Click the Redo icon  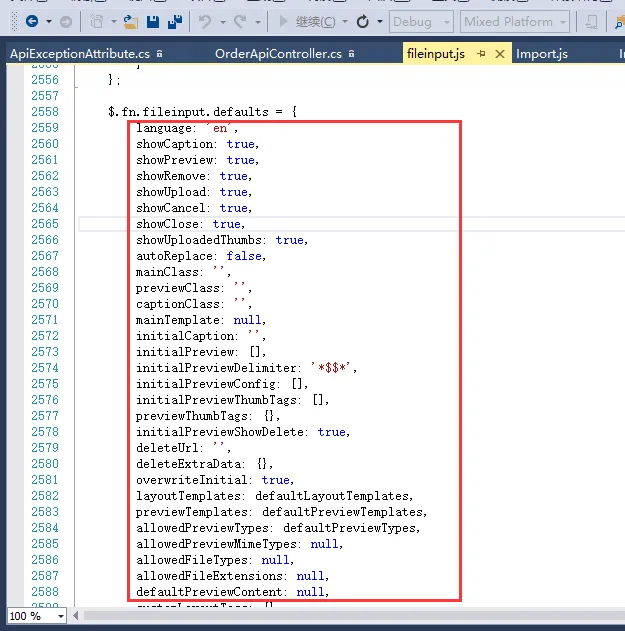[x=241, y=21]
